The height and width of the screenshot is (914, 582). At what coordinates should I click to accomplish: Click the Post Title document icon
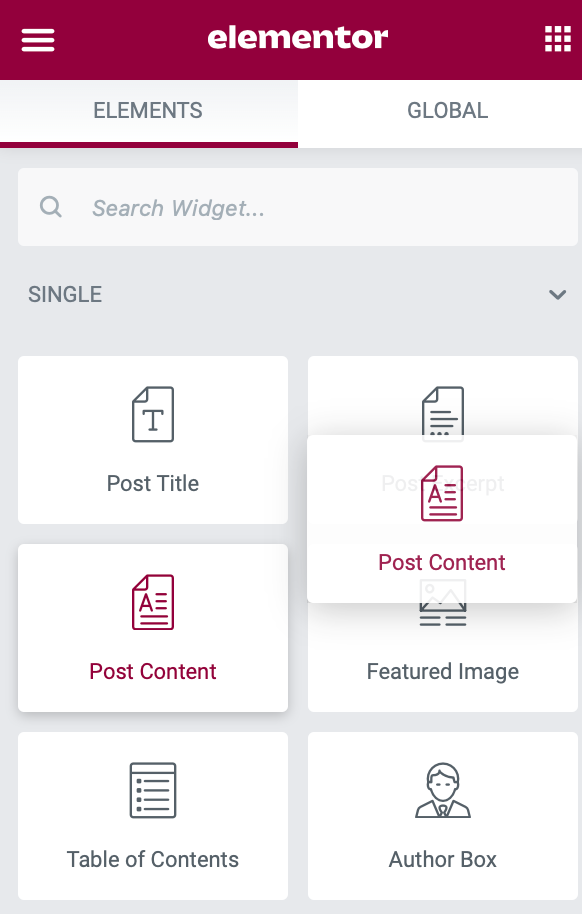click(153, 414)
